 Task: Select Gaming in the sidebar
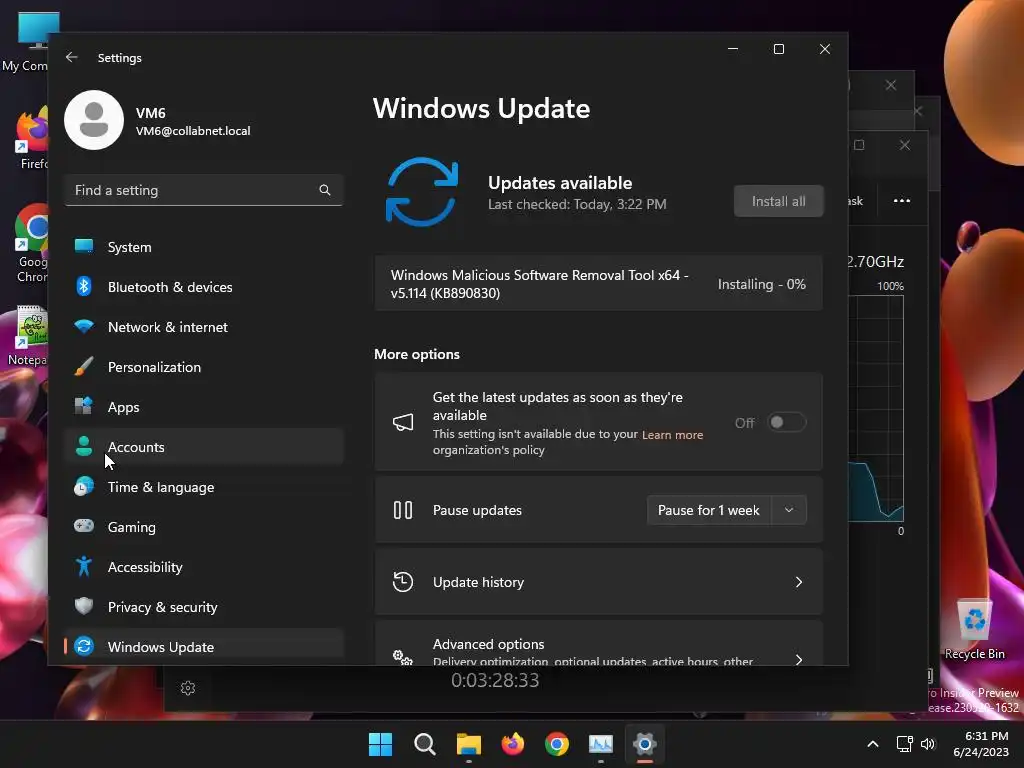[204, 527]
